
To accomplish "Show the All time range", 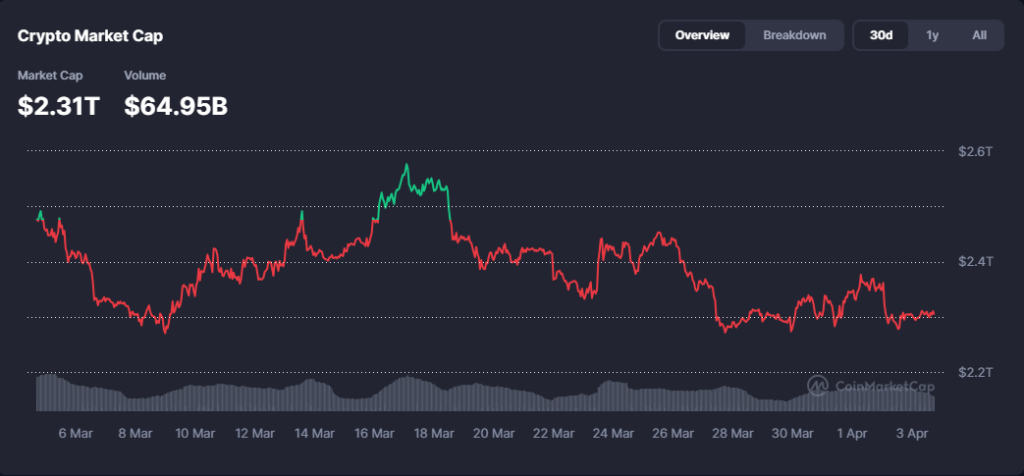I will (x=979, y=35).
